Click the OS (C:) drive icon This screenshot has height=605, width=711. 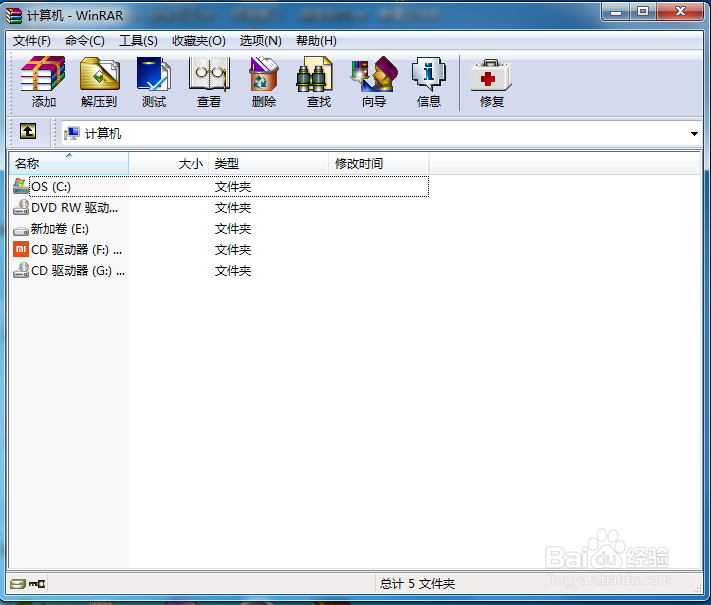coord(21,186)
